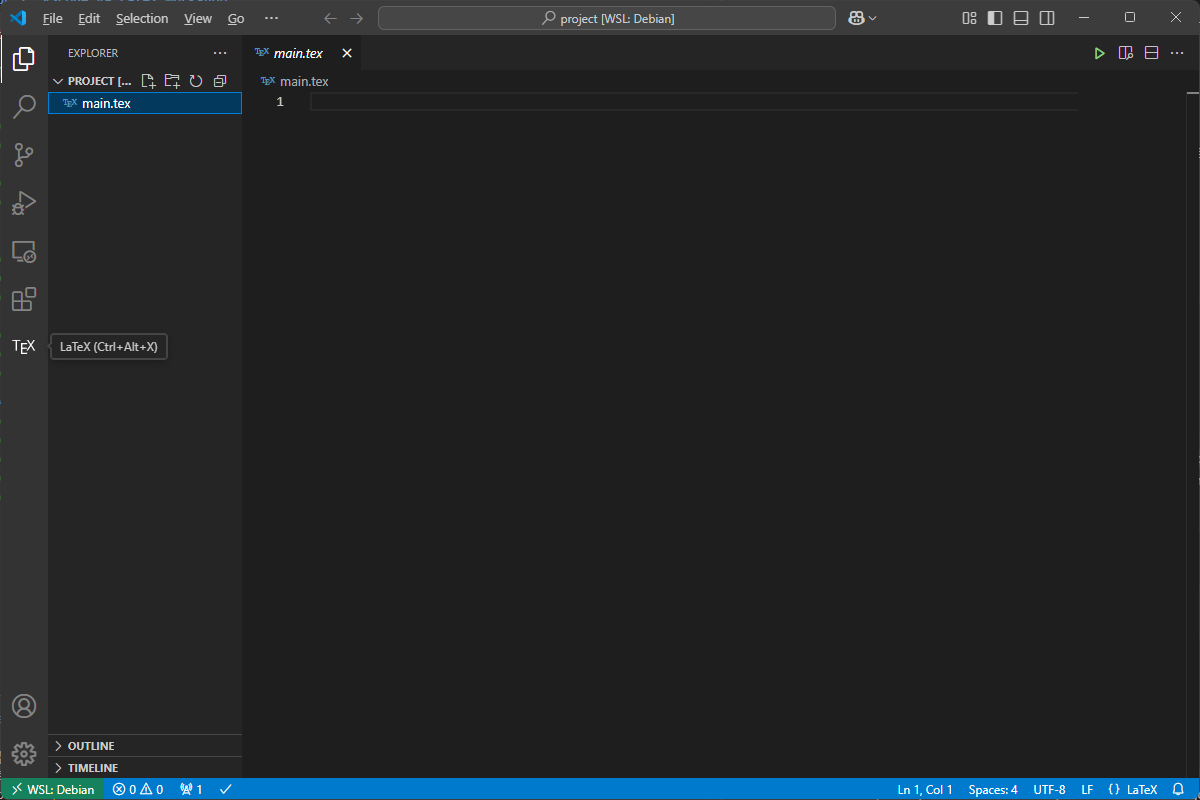The width and height of the screenshot is (1200, 800).
Task: Open the Remote Explorer from the activity bar
Action: pos(23,251)
